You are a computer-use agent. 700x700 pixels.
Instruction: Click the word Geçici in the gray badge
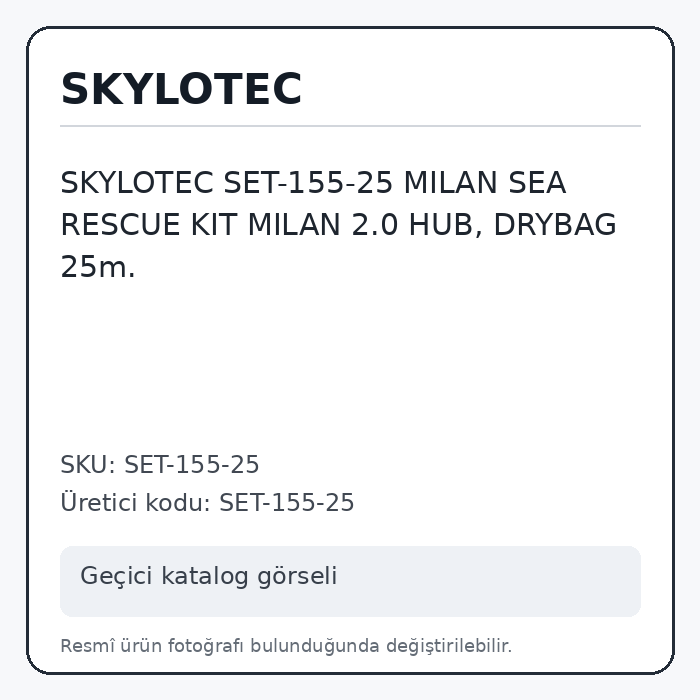(117, 575)
